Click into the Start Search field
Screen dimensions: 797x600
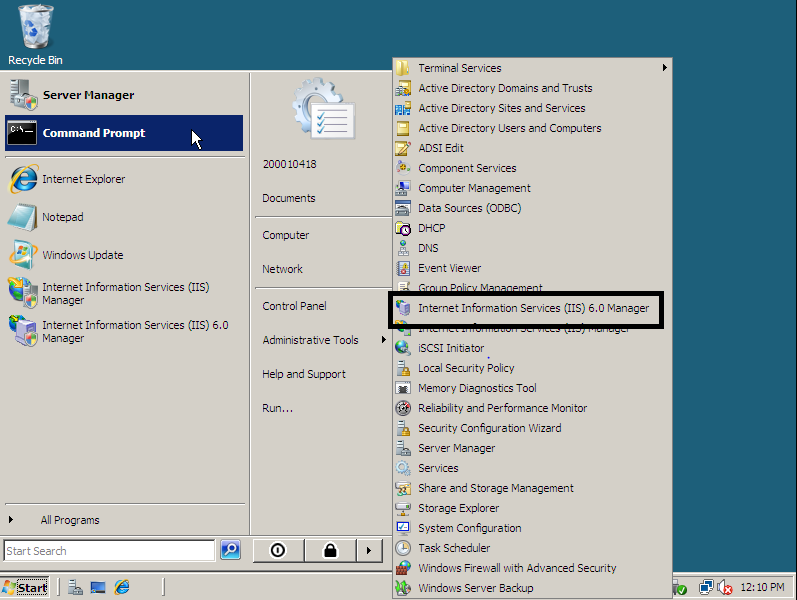tap(109, 551)
